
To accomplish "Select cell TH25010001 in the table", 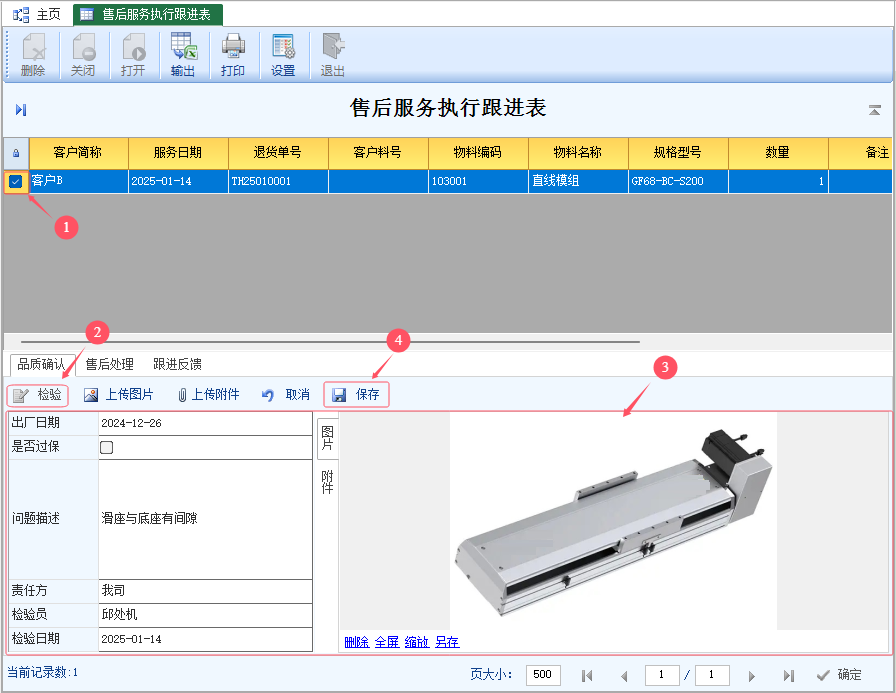I will (x=278, y=182).
